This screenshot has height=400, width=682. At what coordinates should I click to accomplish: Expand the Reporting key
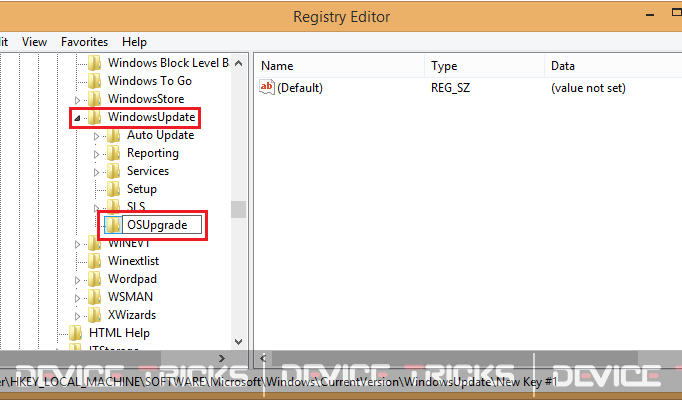point(97,154)
